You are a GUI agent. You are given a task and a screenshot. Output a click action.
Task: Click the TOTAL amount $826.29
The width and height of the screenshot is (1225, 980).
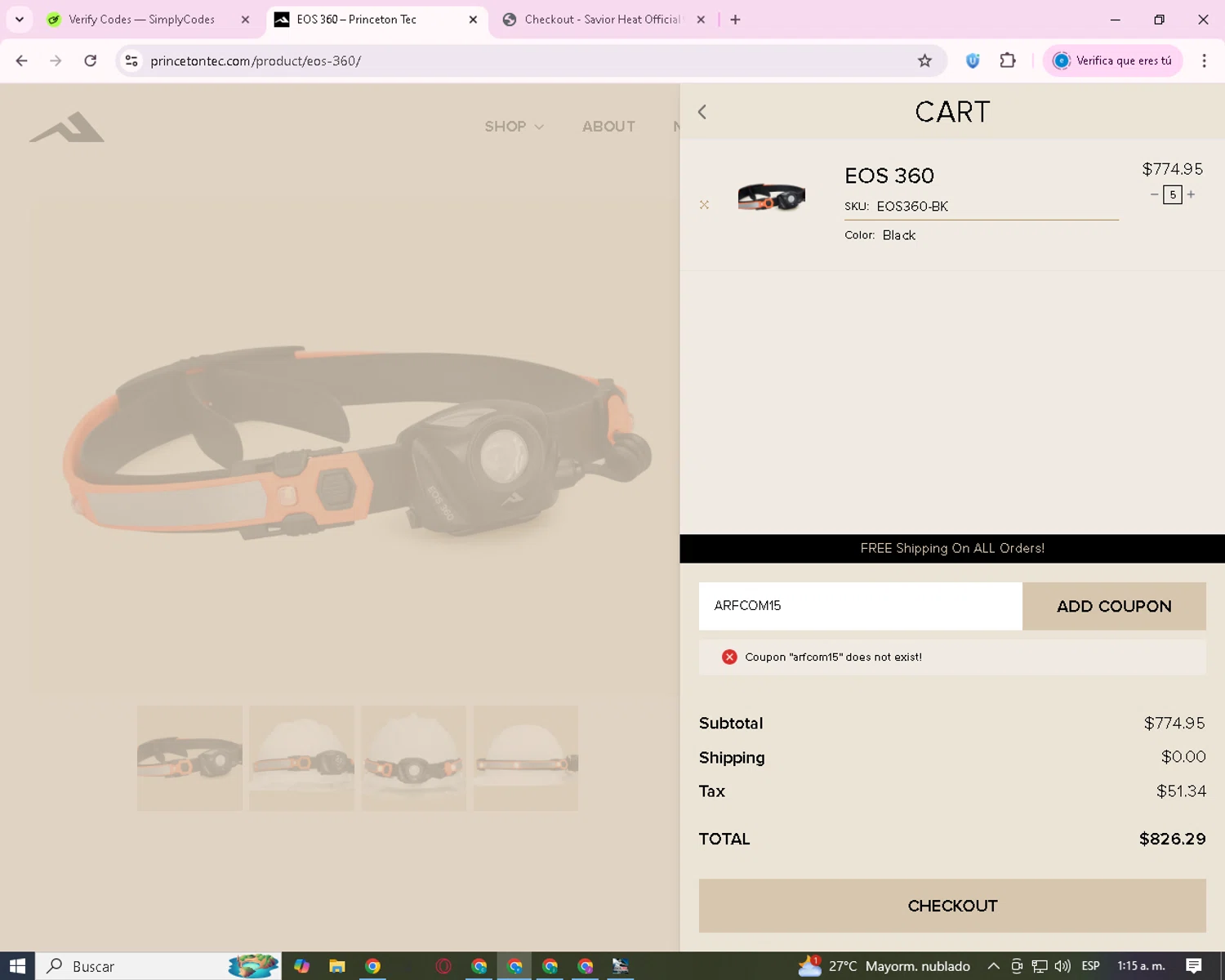click(x=1172, y=839)
